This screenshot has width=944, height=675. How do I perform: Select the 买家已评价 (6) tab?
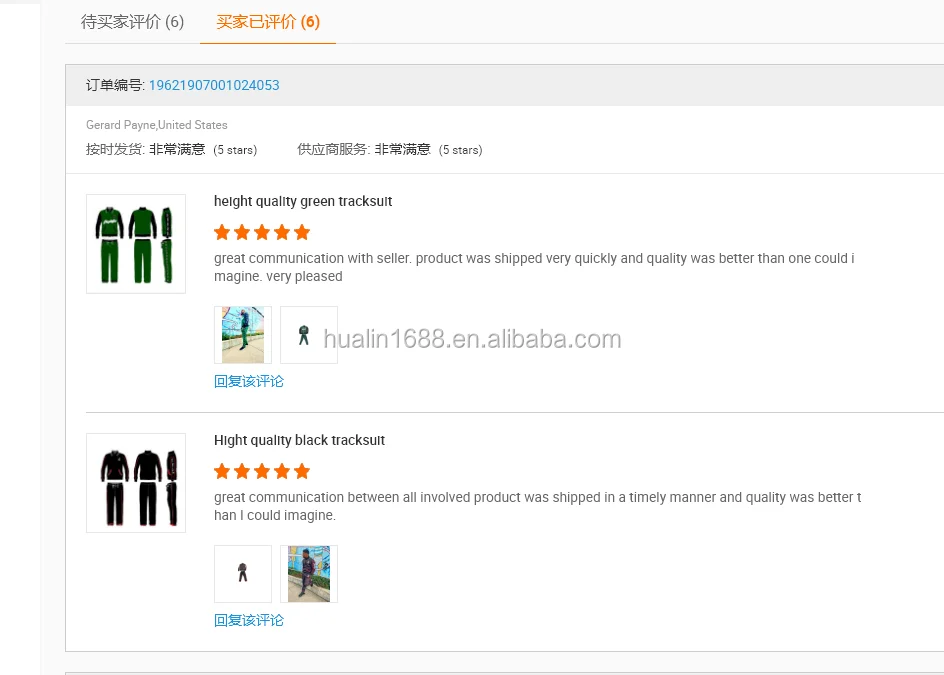coord(268,22)
